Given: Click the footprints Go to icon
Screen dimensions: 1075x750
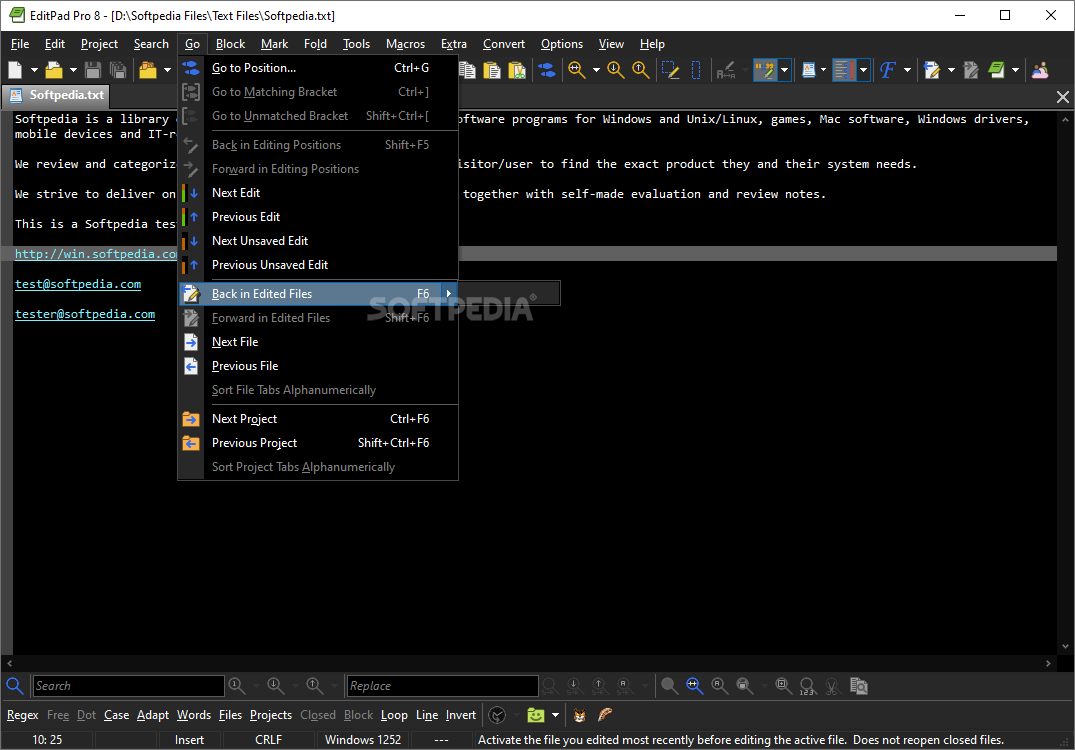Looking at the screenshot, I should [546, 70].
